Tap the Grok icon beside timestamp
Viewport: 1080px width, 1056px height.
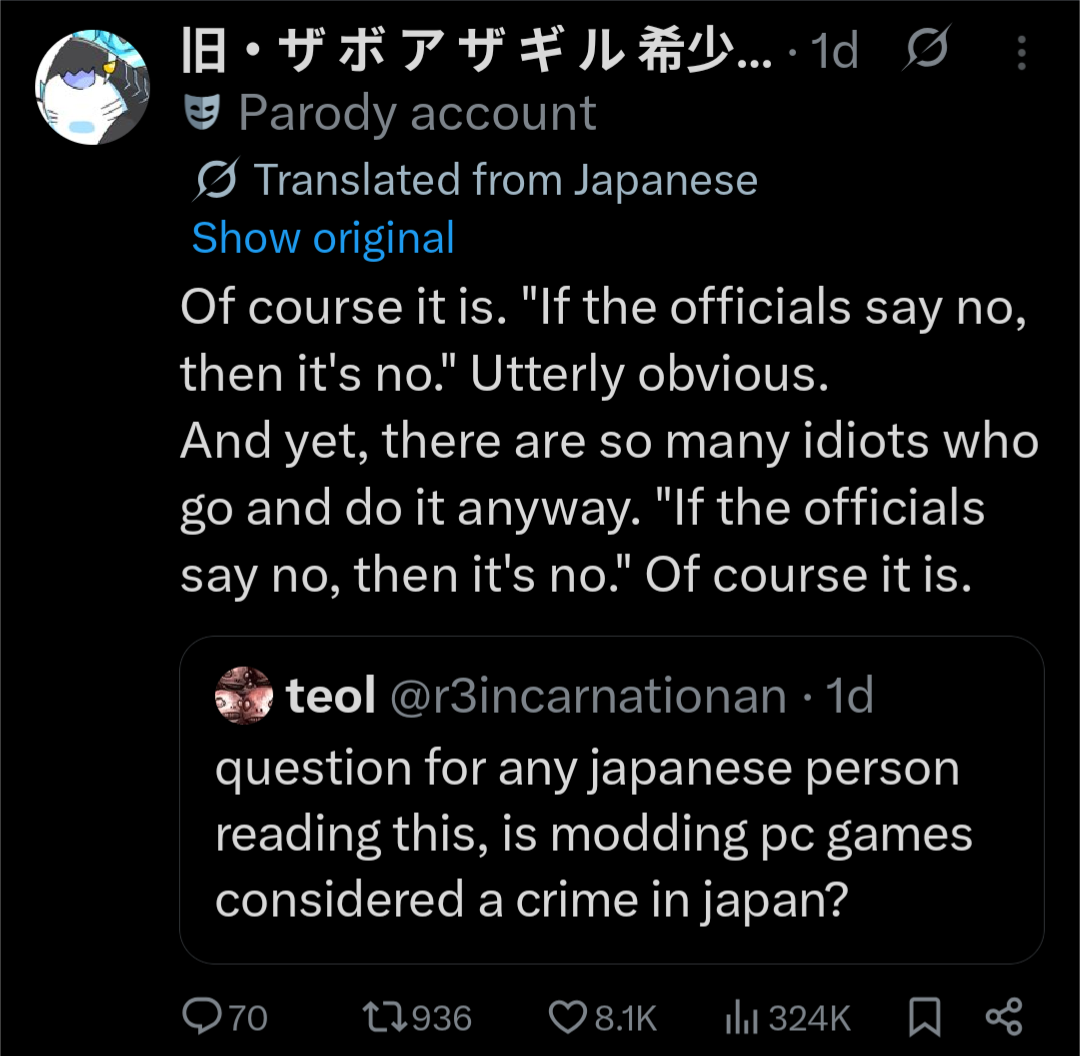click(x=926, y=50)
